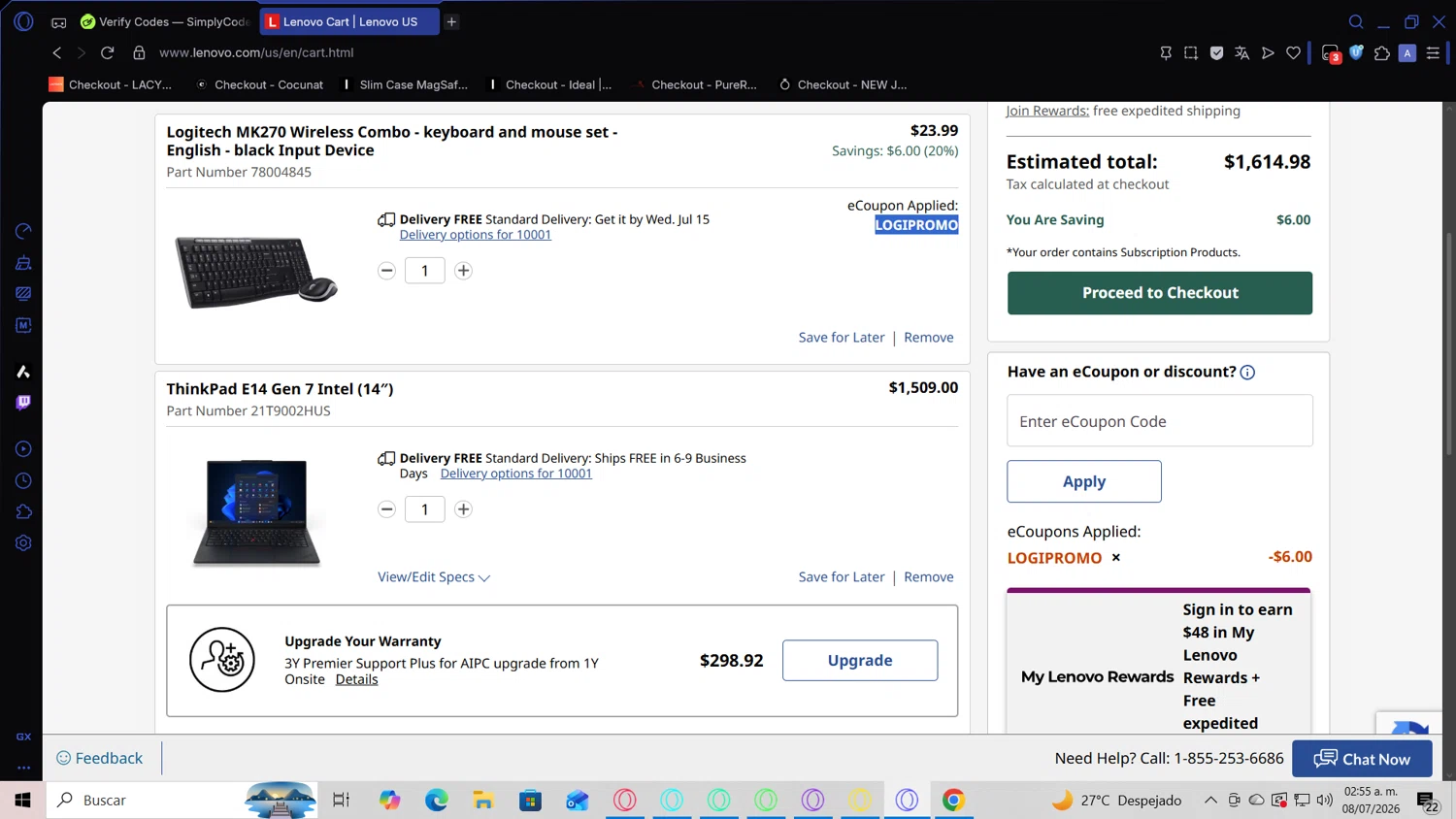Click ThinkPad laptop product image
The image size is (1456, 819).
pyautogui.click(x=256, y=512)
